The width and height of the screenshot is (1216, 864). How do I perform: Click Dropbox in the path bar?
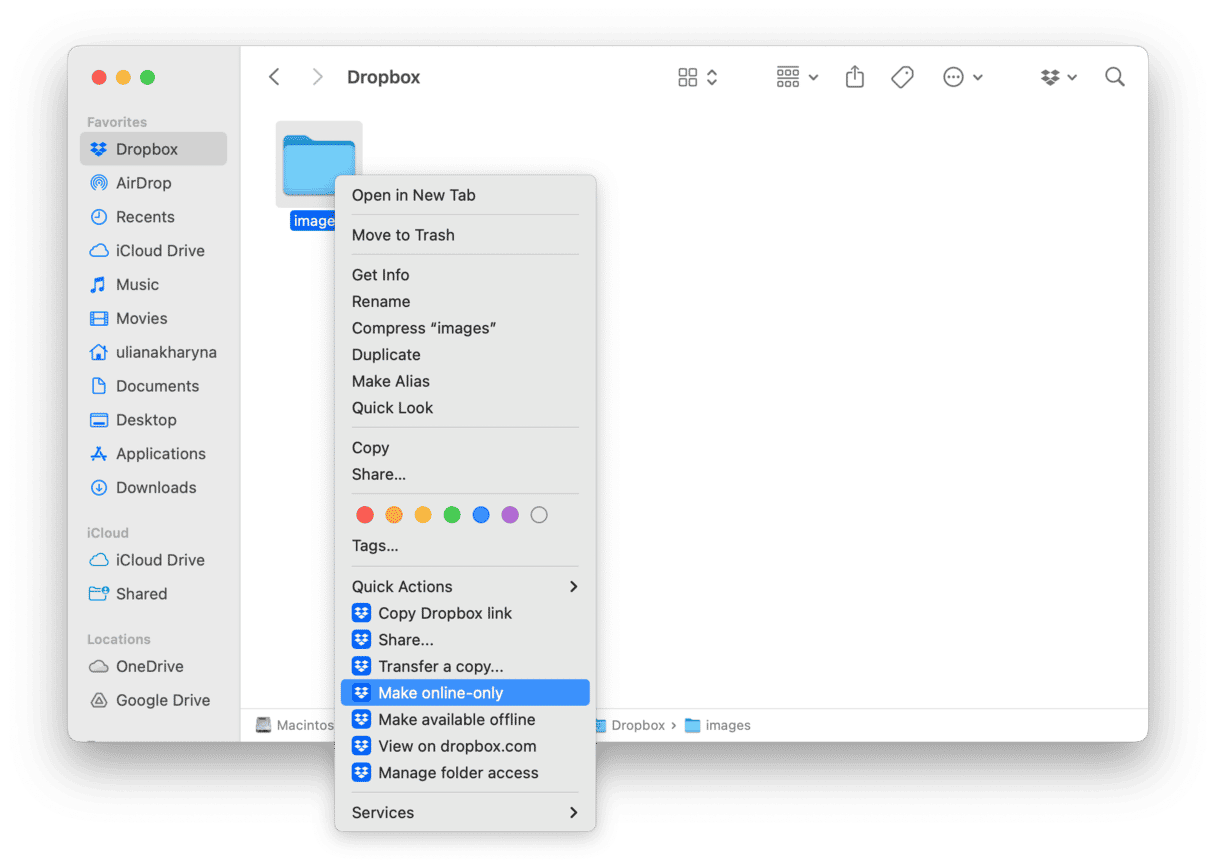click(x=631, y=725)
